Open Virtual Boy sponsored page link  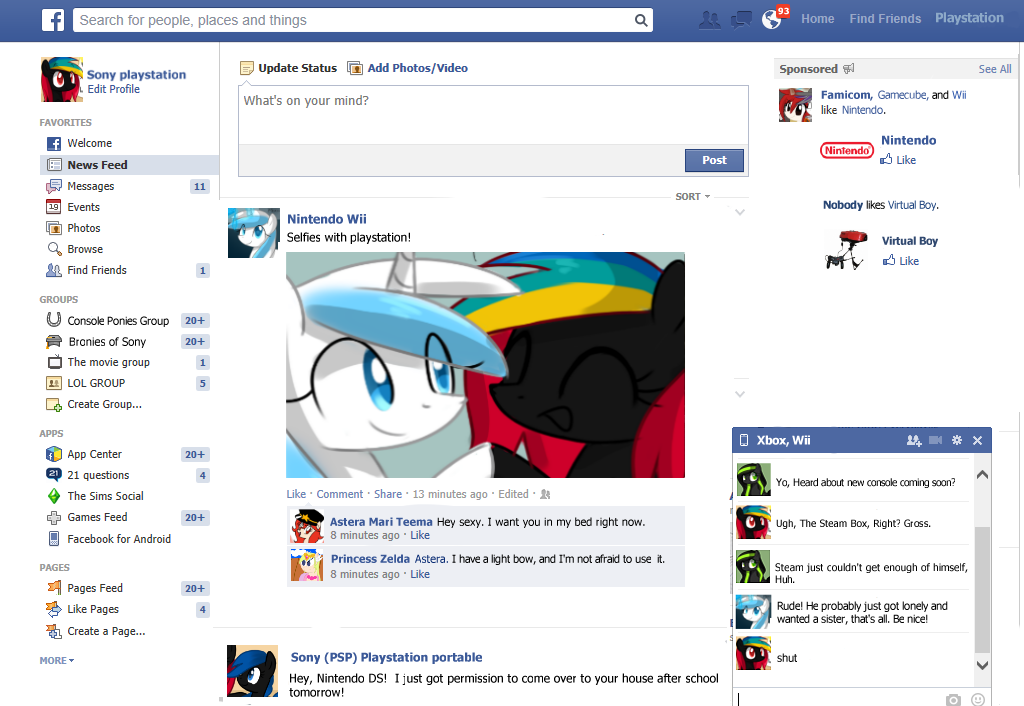[x=910, y=241]
